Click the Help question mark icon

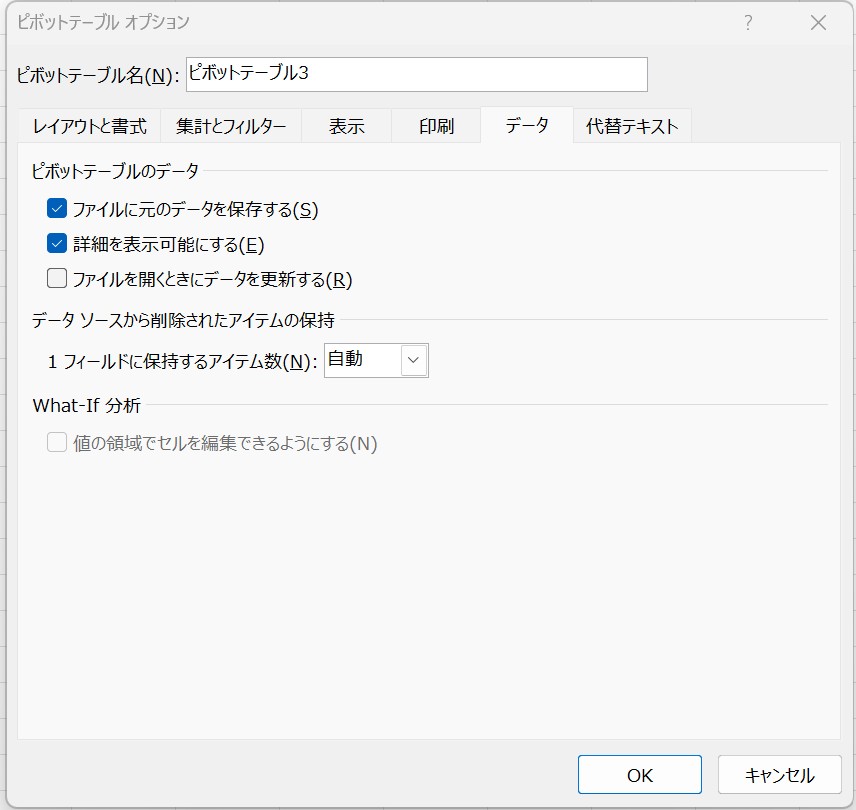coord(747,23)
